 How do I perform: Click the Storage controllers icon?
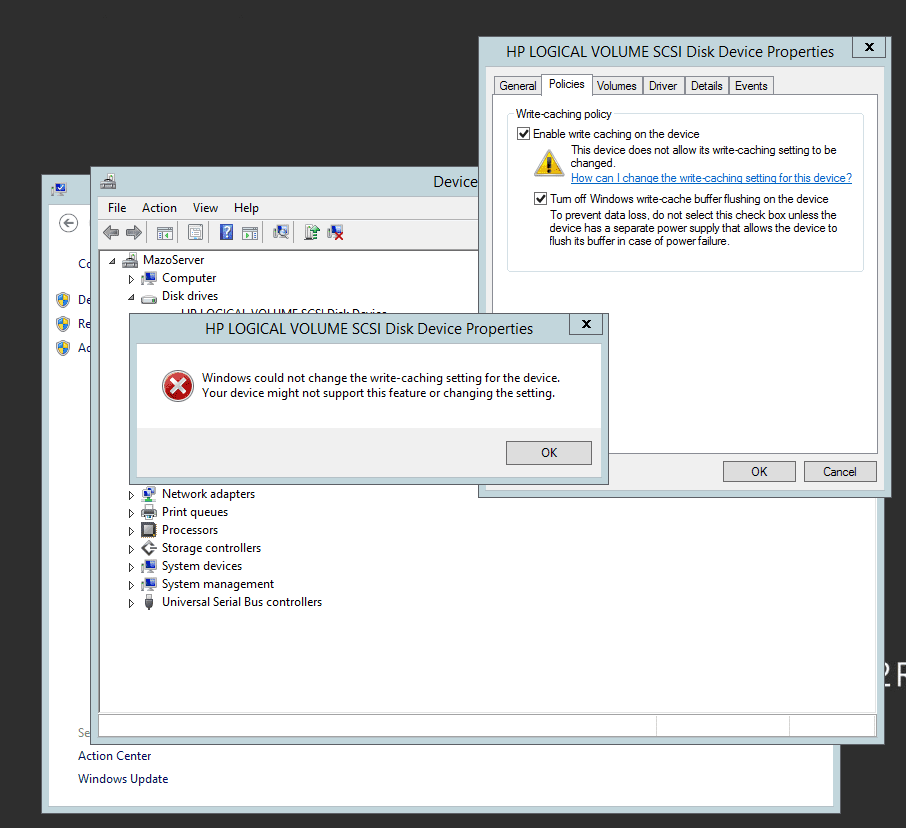pyautogui.click(x=149, y=548)
